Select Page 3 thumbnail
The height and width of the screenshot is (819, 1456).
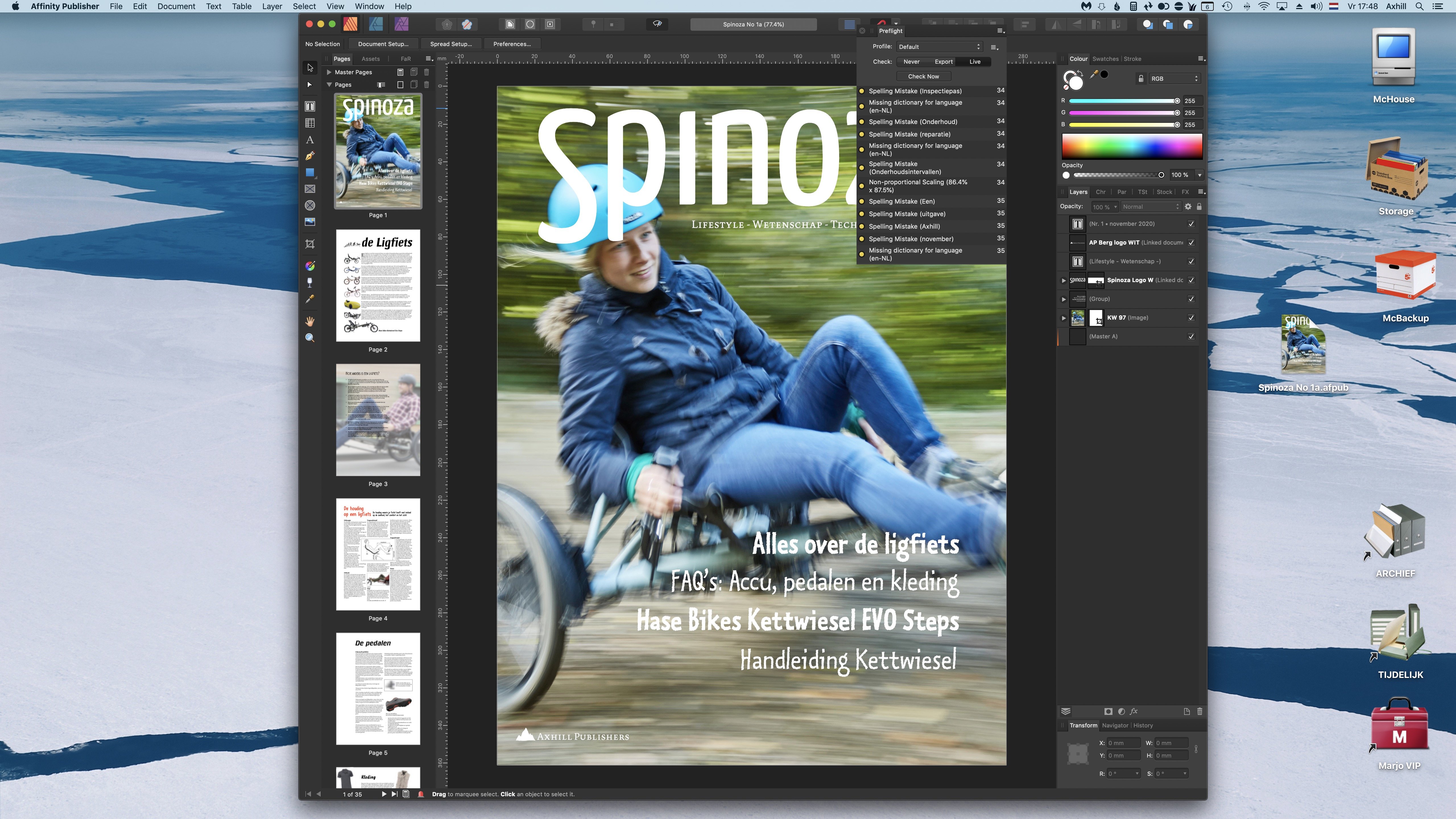[x=378, y=420]
